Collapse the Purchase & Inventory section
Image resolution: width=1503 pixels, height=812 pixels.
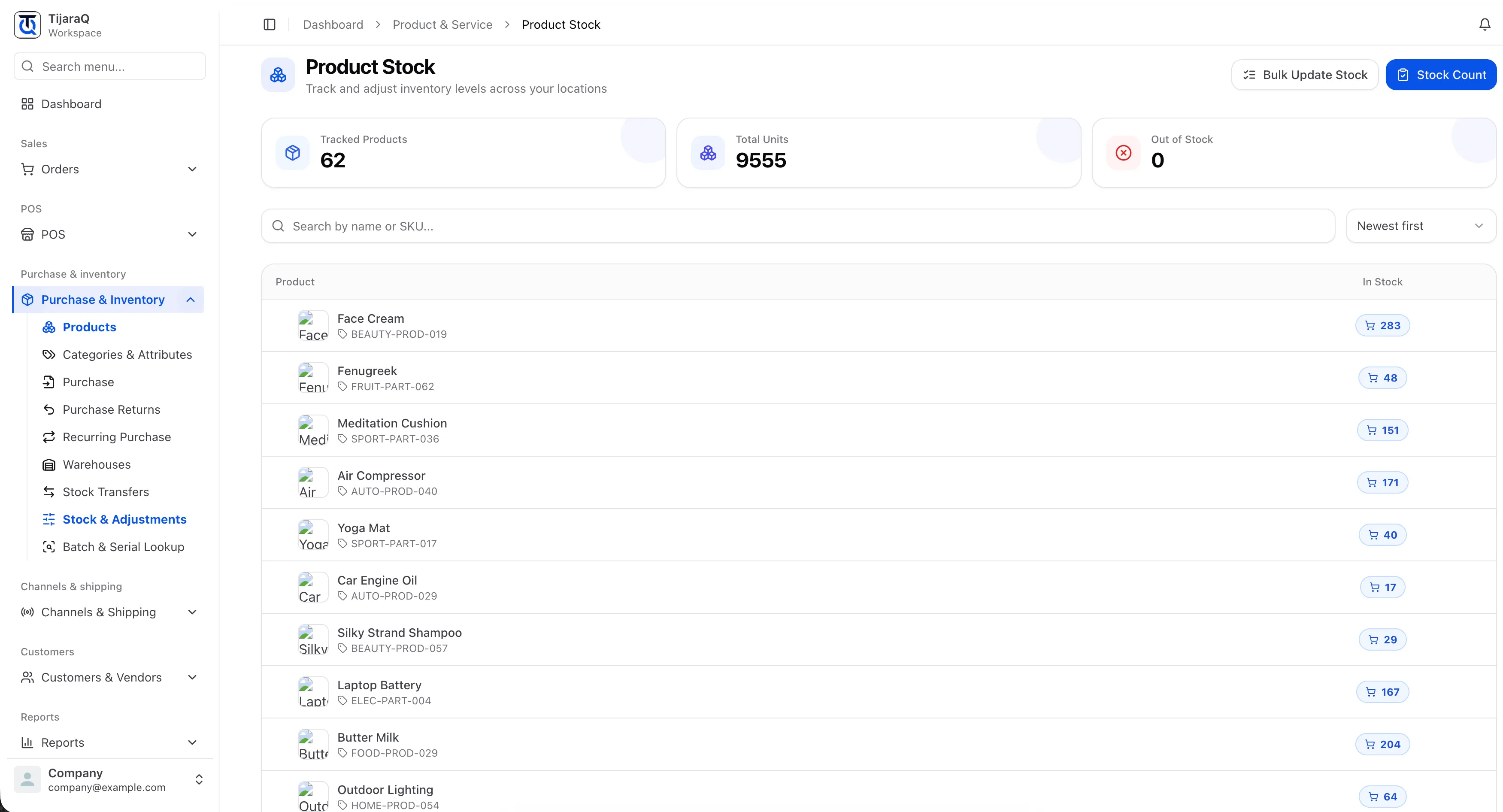coord(190,300)
